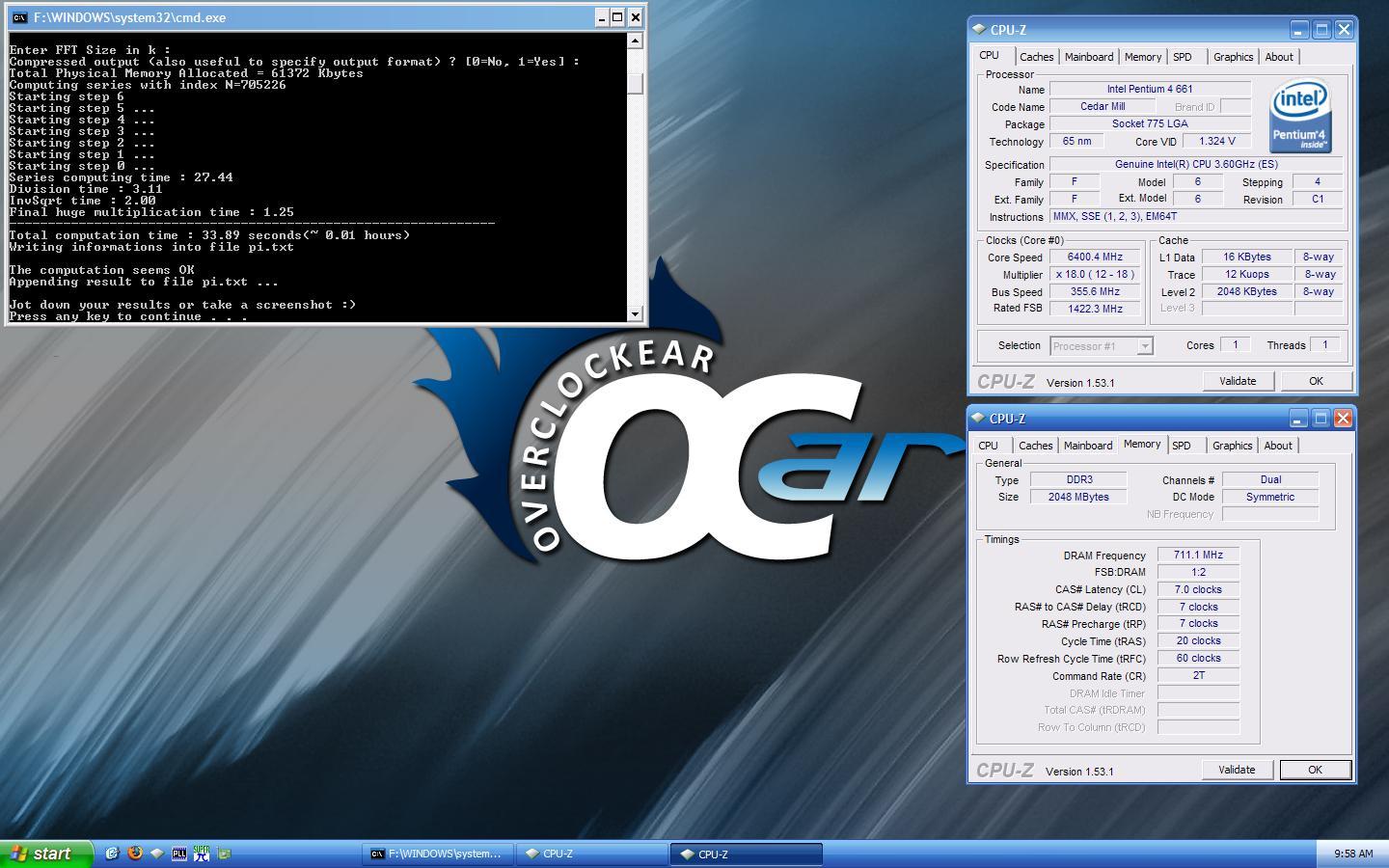
Task: Click the cmd window scroll up arrow
Action: tap(635, 41)
